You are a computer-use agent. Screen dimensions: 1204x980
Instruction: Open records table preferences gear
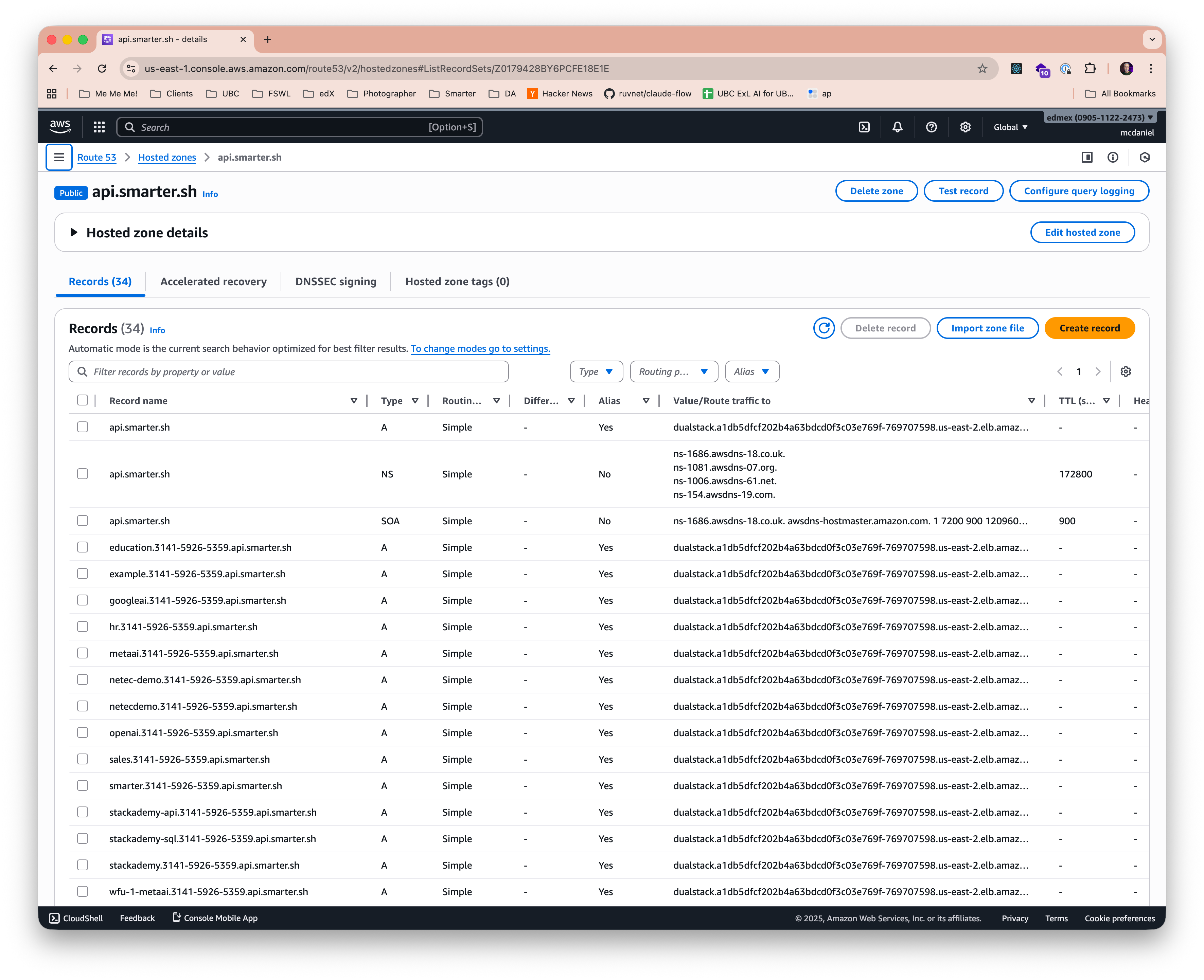(x=1126, y=371)
